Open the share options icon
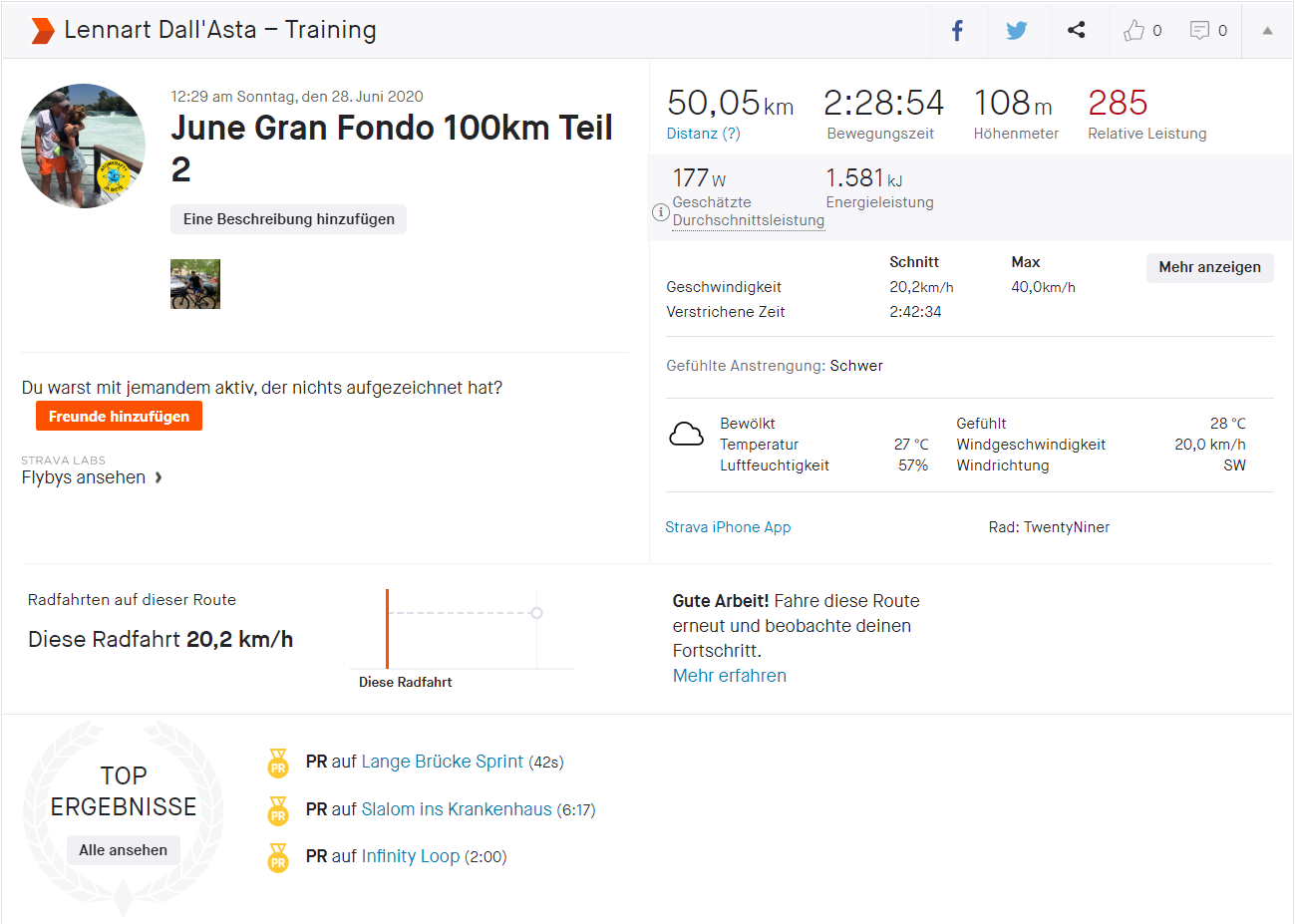Viewport: 1296px width, 924px height. [1077, 30]
